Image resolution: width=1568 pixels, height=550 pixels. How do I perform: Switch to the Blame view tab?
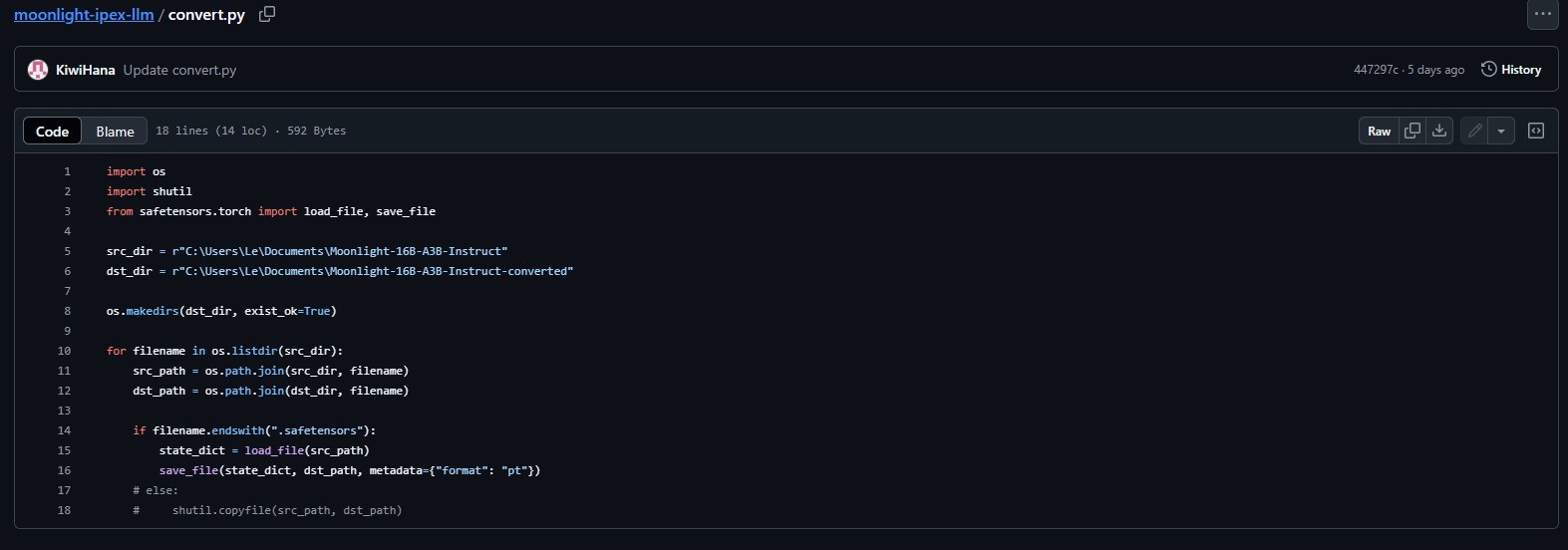(x=115, y=131)
